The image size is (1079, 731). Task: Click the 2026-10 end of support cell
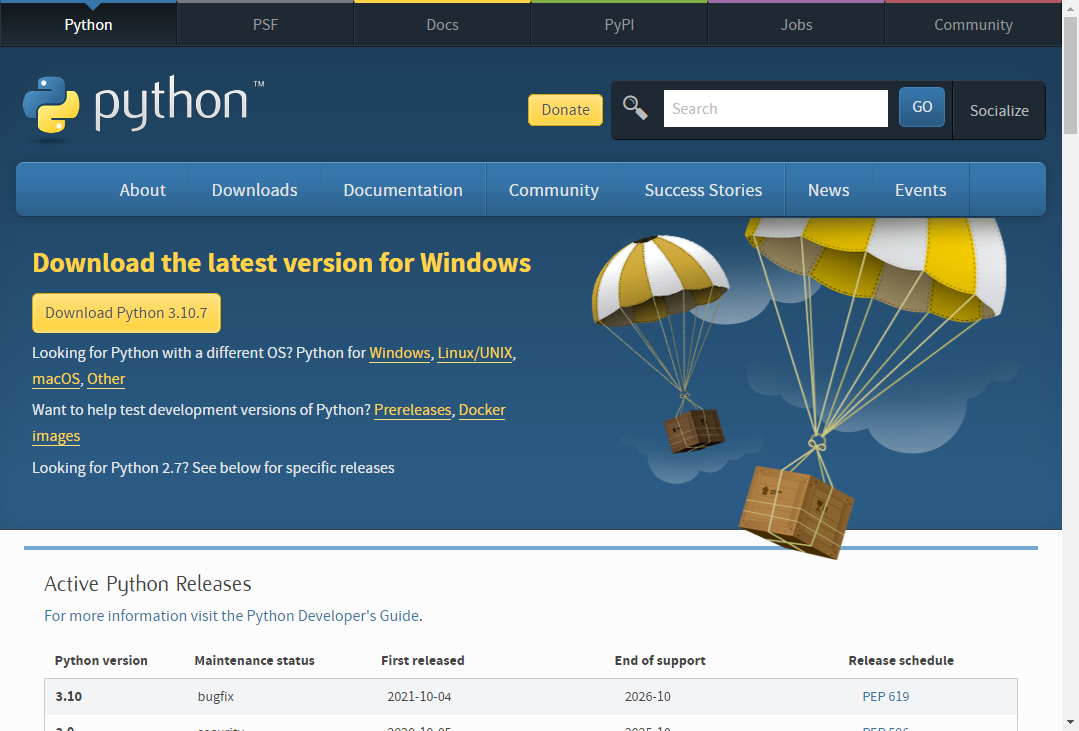pyautogui.click(x=648, y=697)
